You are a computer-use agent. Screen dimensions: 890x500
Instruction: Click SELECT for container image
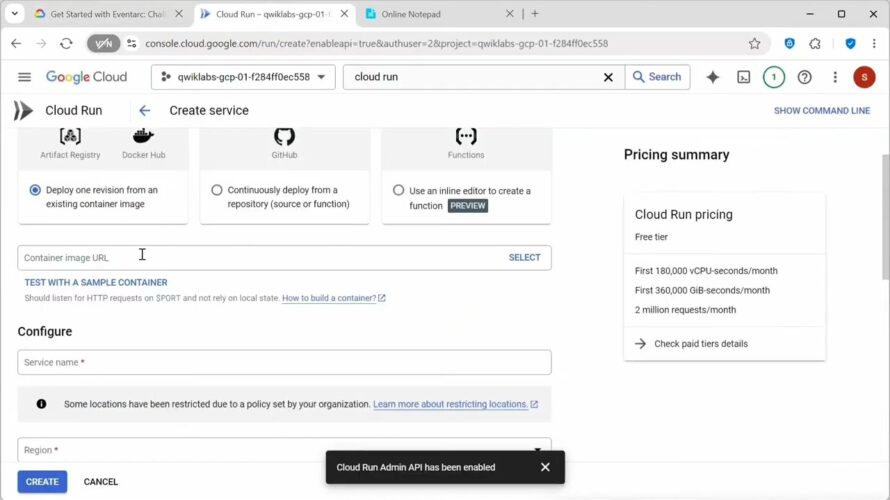pyautogui.click(x=524, y=257)
